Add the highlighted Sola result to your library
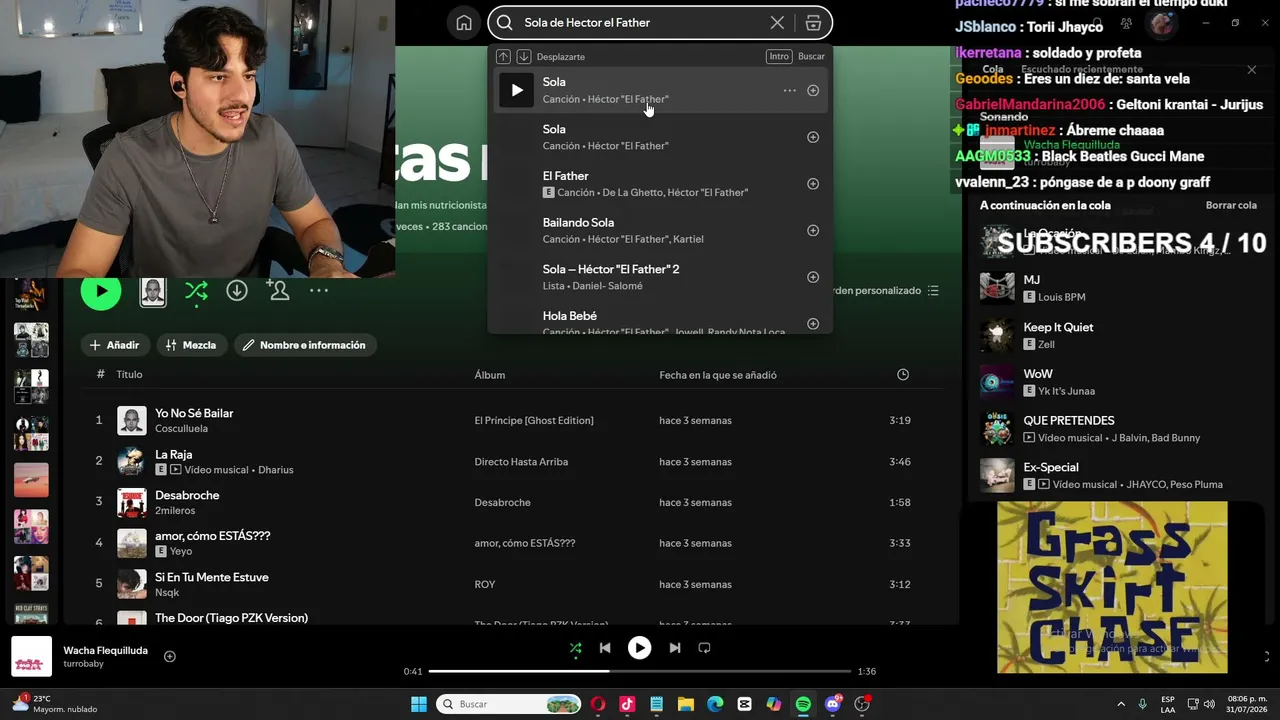This screenshot has width=1280, height=720. click(x=813, y=90)
